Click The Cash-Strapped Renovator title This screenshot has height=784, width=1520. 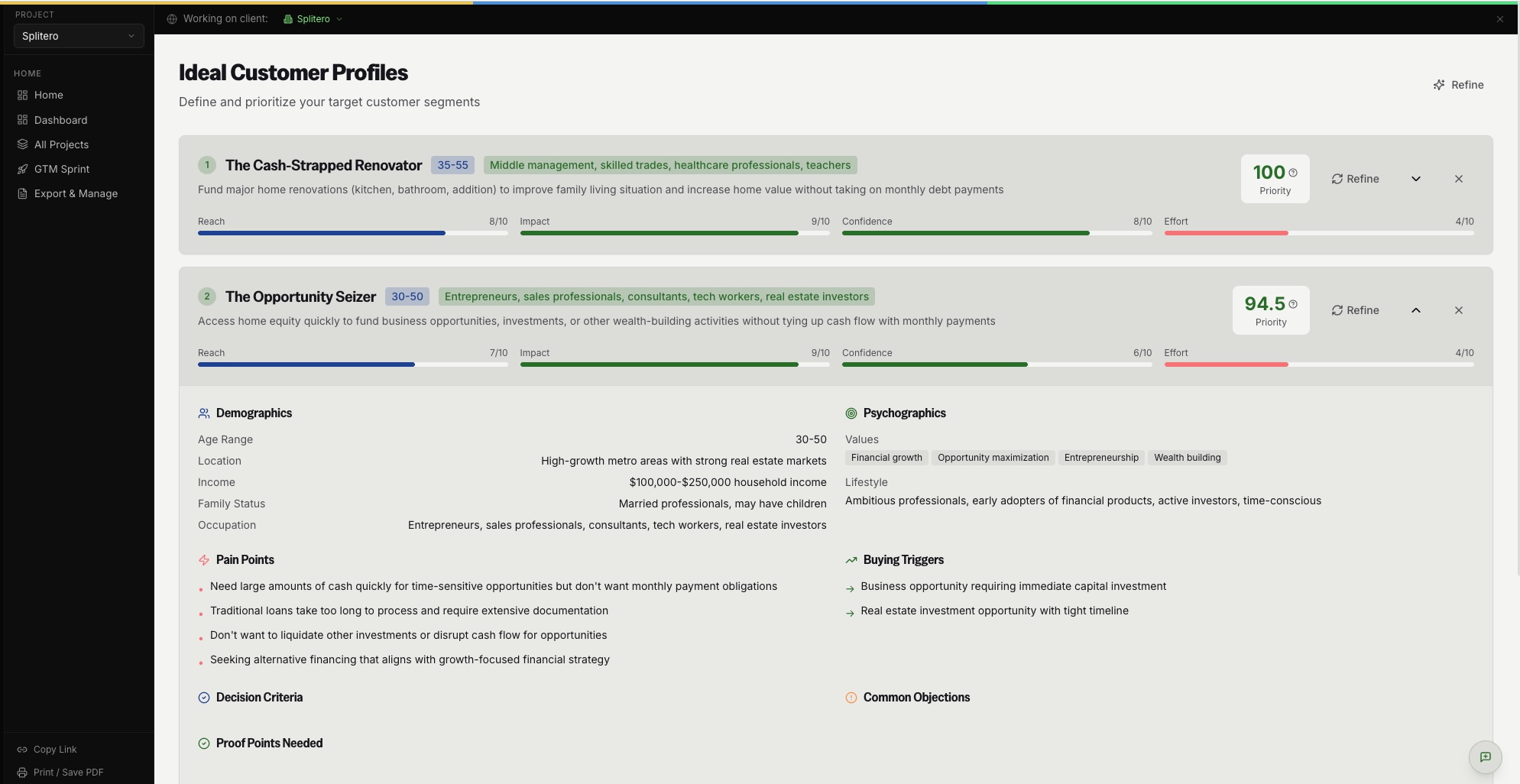point(323,165)
